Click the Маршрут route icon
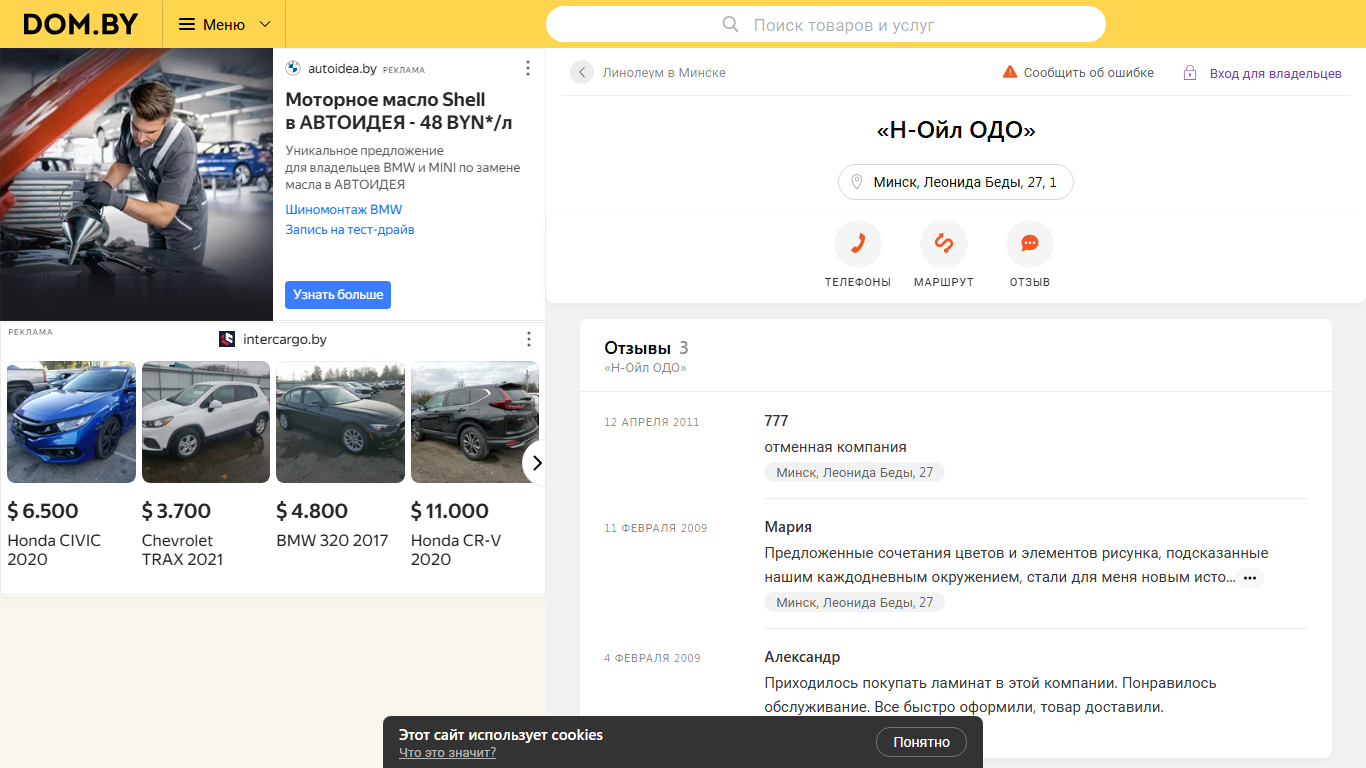 (x=944, y=244)
